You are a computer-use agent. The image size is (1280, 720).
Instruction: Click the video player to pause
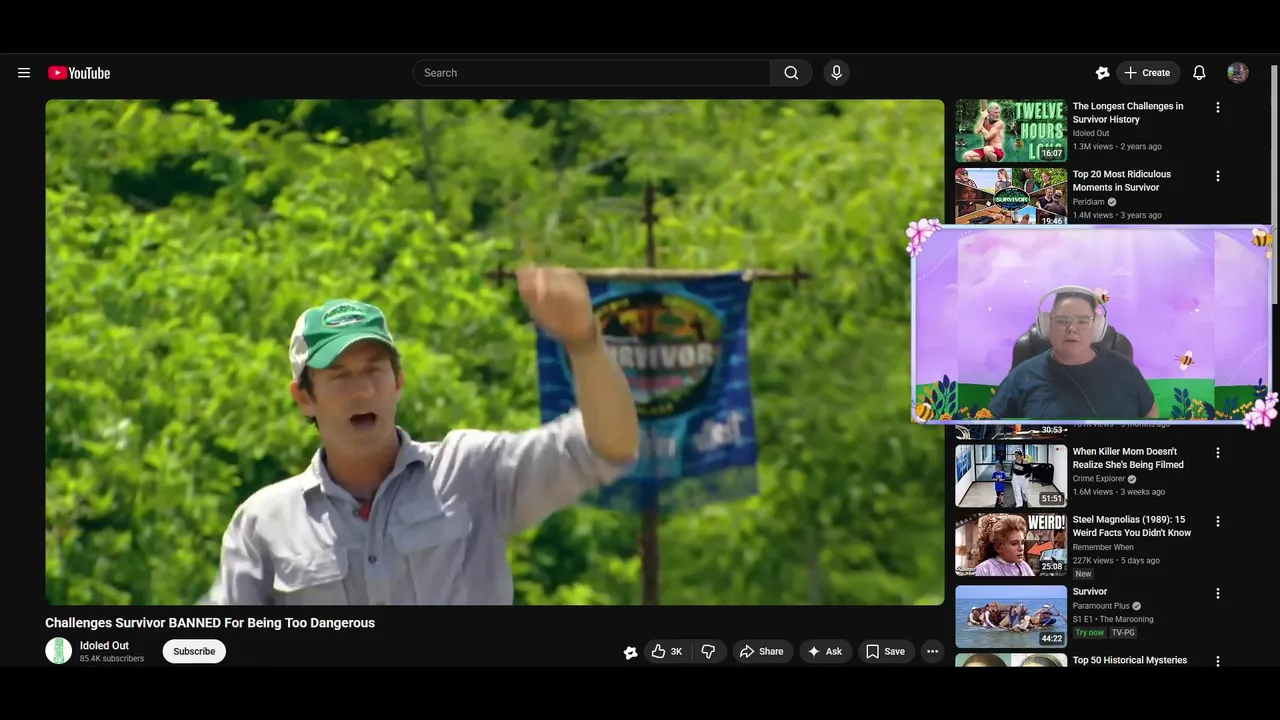pos(494,352)
